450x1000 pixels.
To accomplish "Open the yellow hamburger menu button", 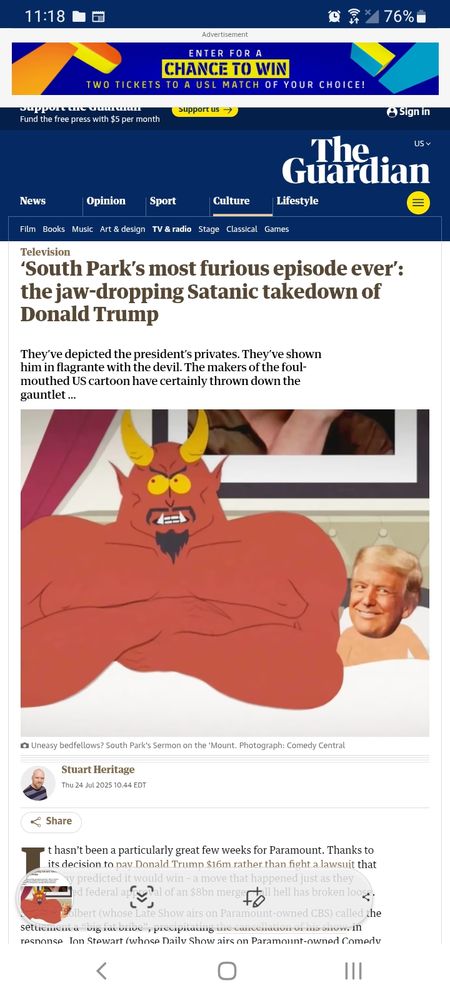I will coord(418,203).
